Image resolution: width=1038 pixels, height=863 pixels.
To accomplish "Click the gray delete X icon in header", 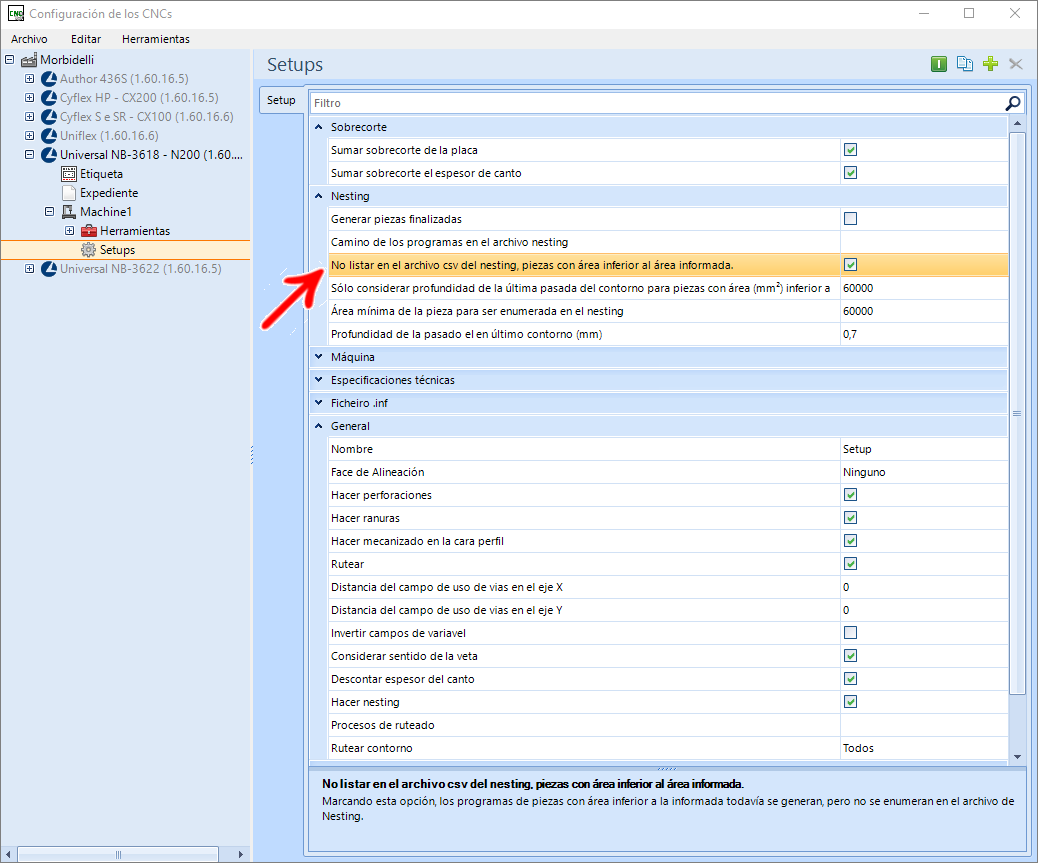I will pos(1015,64).
